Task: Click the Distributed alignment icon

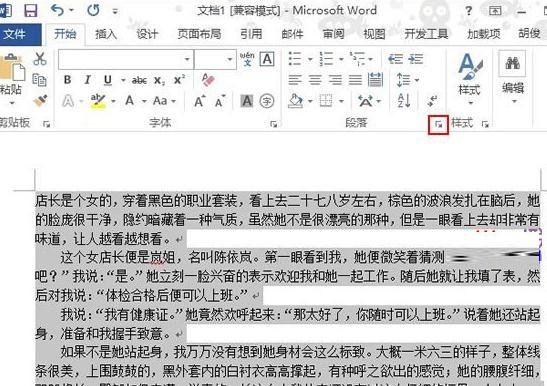Action: (x=375, y=80)
